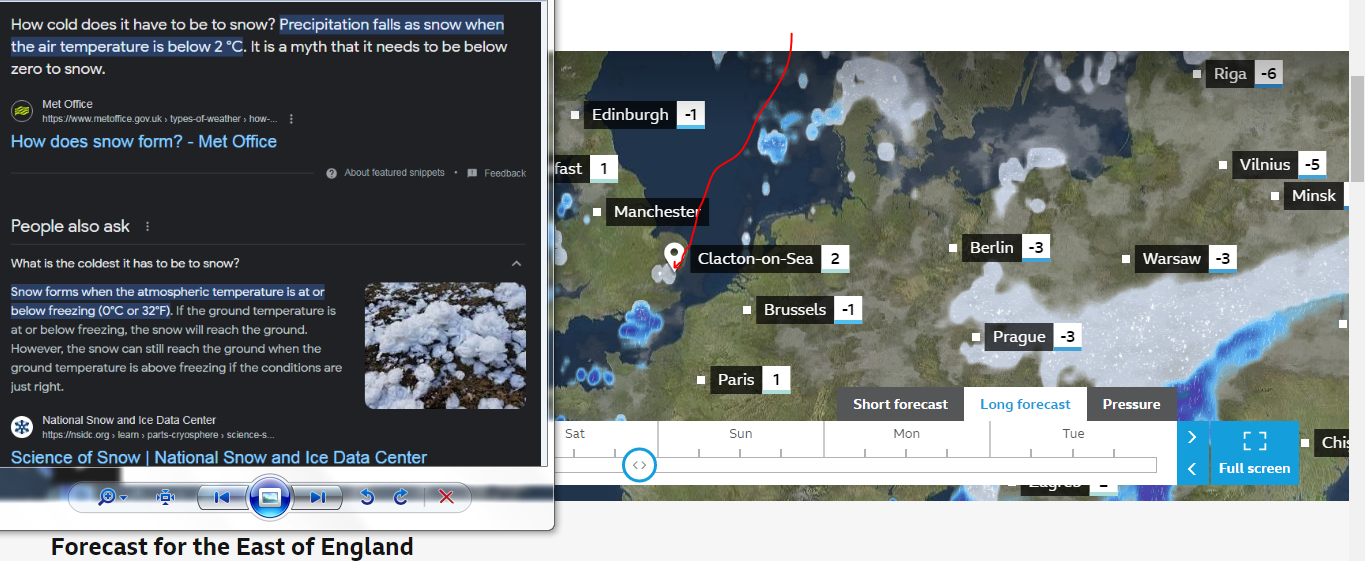Advance the map timeline forward arrow
The width and height of the screenshot is (1365, 561).
[1192, 437]
